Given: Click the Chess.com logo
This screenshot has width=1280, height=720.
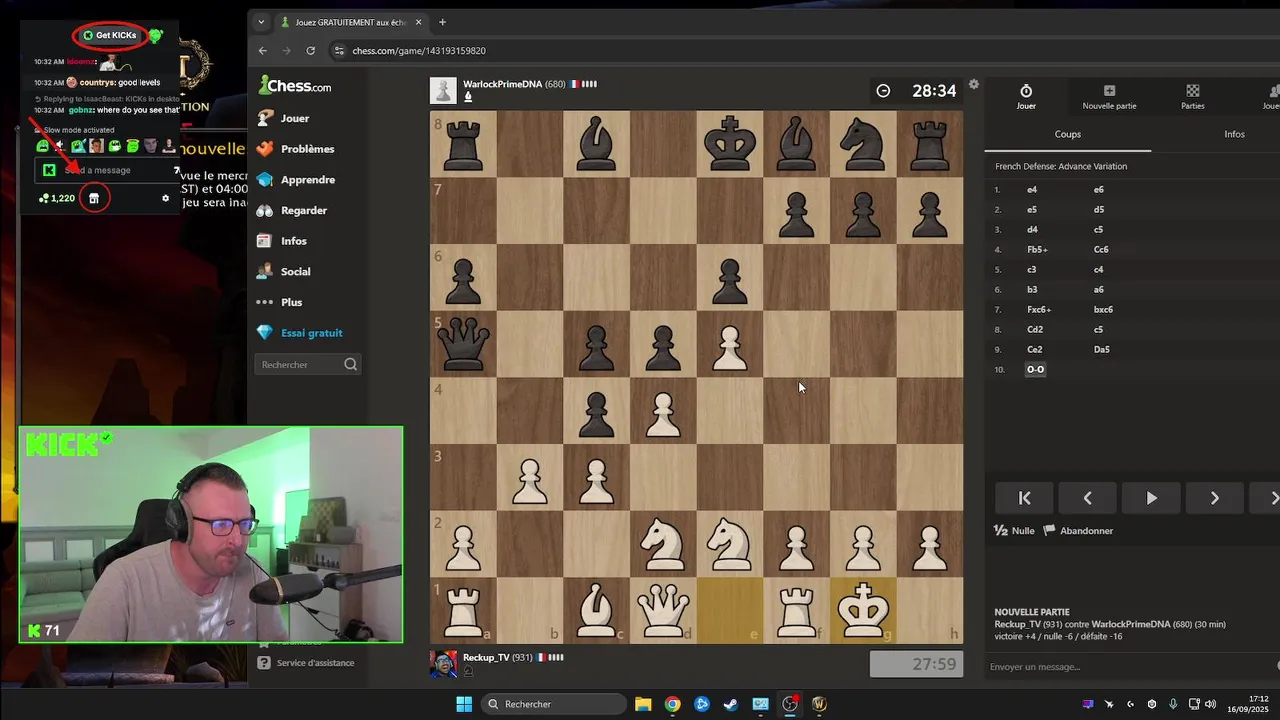Looking at the screenshot, I should [x=295, y=86].
